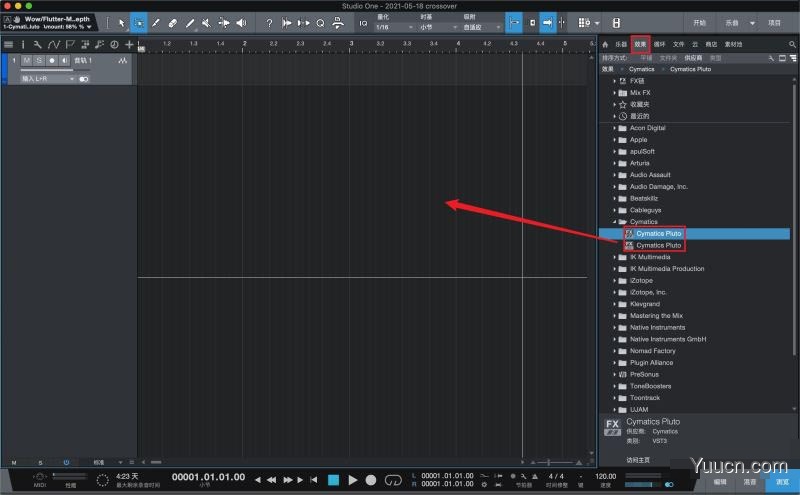Click the IQ input quantize button

(x=363, y=23)
